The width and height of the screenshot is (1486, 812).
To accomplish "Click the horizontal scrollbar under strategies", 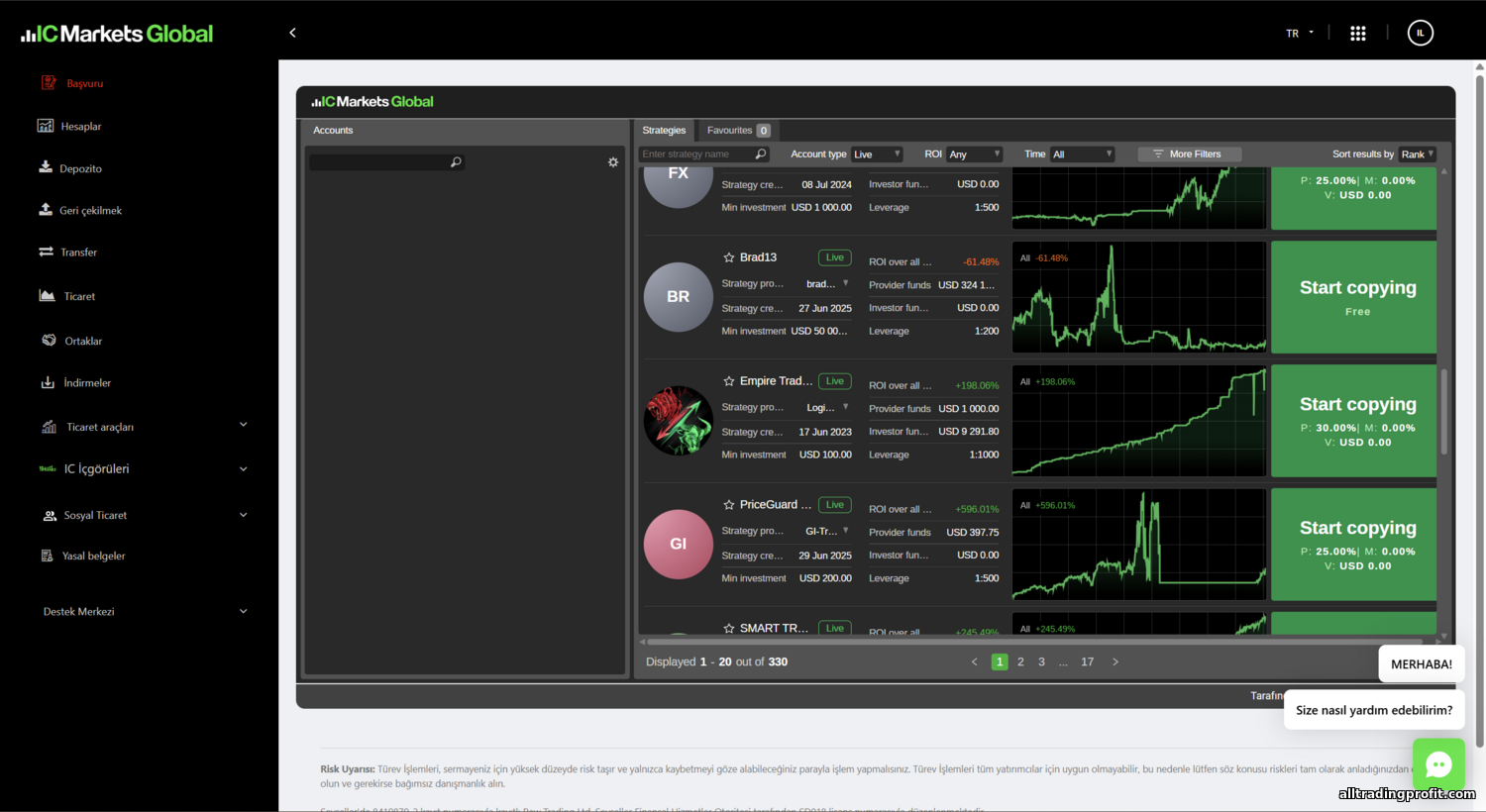I will [991, 642].
